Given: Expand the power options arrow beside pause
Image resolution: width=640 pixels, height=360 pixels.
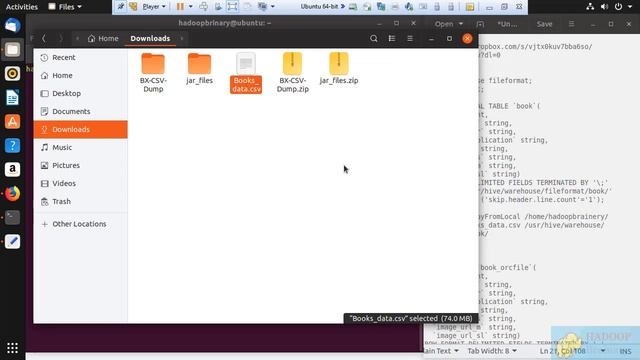Looking at the screenshot, I should click(191, 7).
